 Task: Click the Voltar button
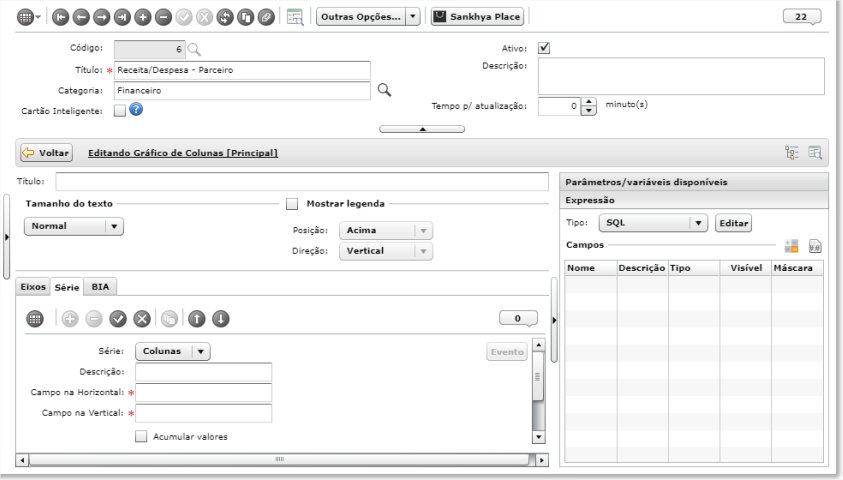(46, 153)
